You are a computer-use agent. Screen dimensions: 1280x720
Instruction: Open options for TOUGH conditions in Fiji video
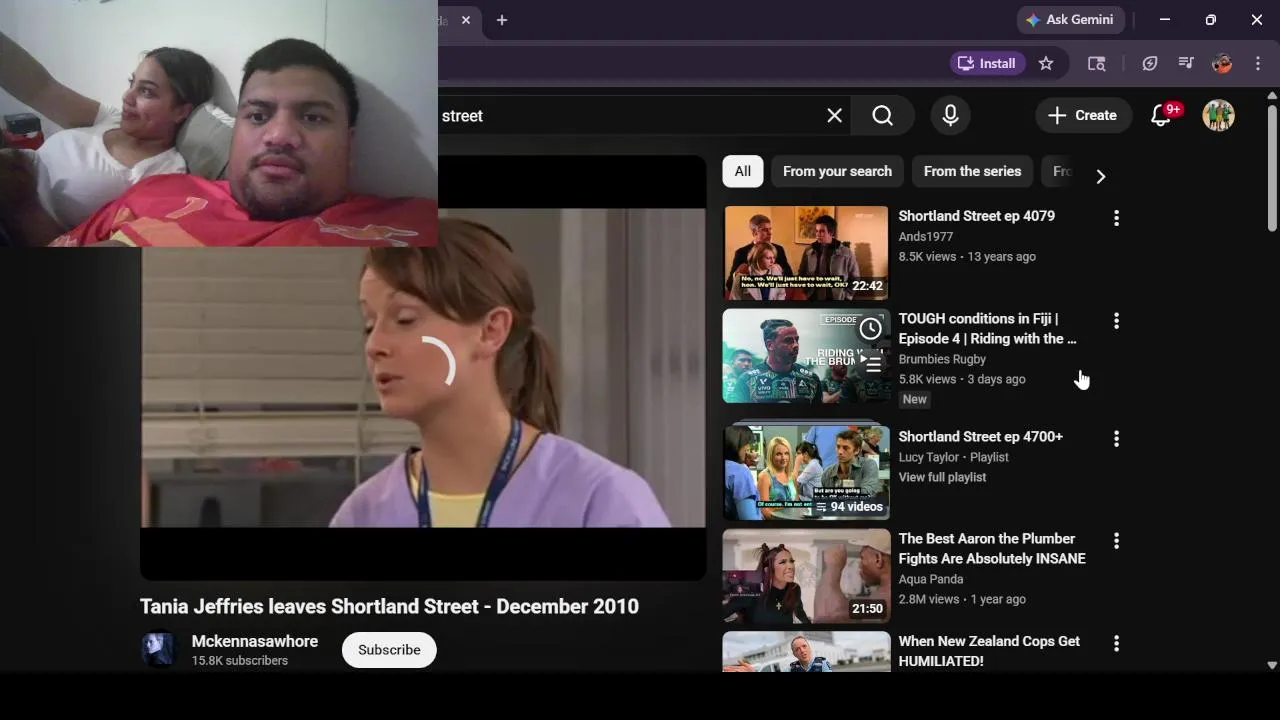click(1116, 321)
